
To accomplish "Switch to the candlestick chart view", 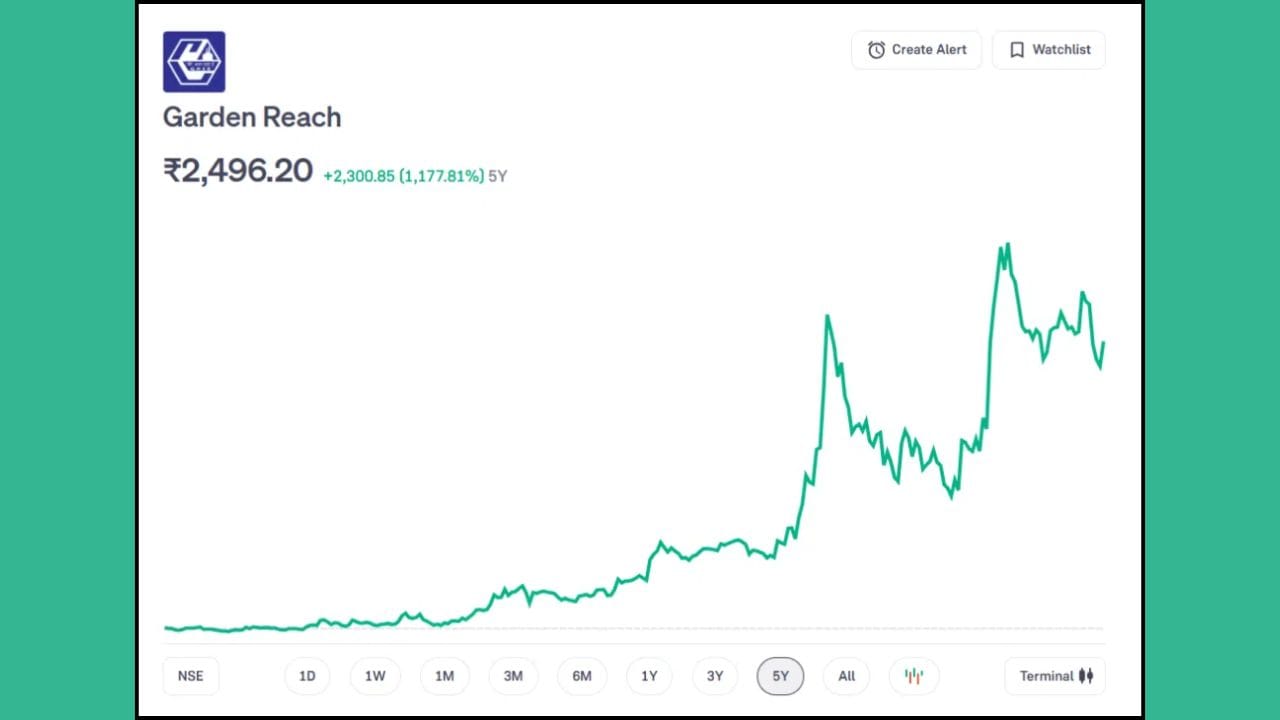I will (913, 676).
